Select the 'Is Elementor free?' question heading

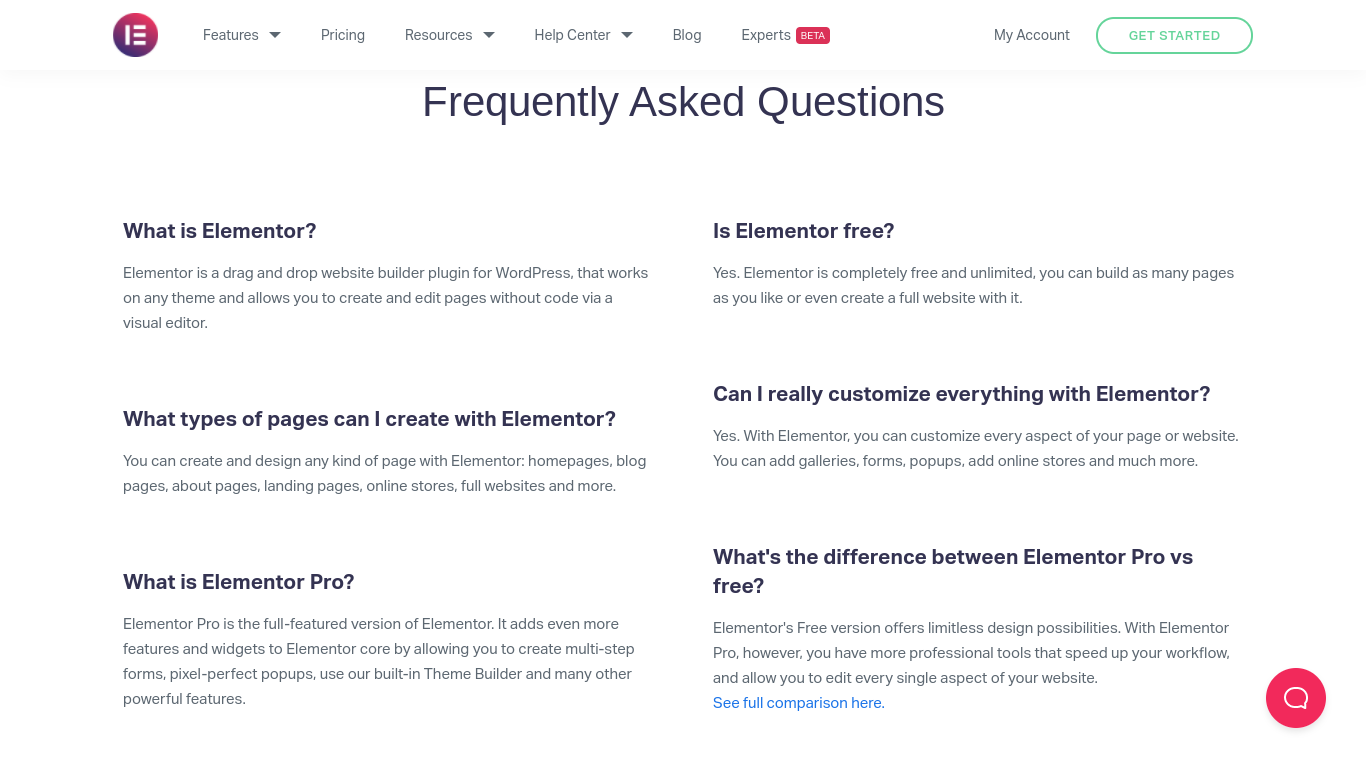(x=804, y=231)
